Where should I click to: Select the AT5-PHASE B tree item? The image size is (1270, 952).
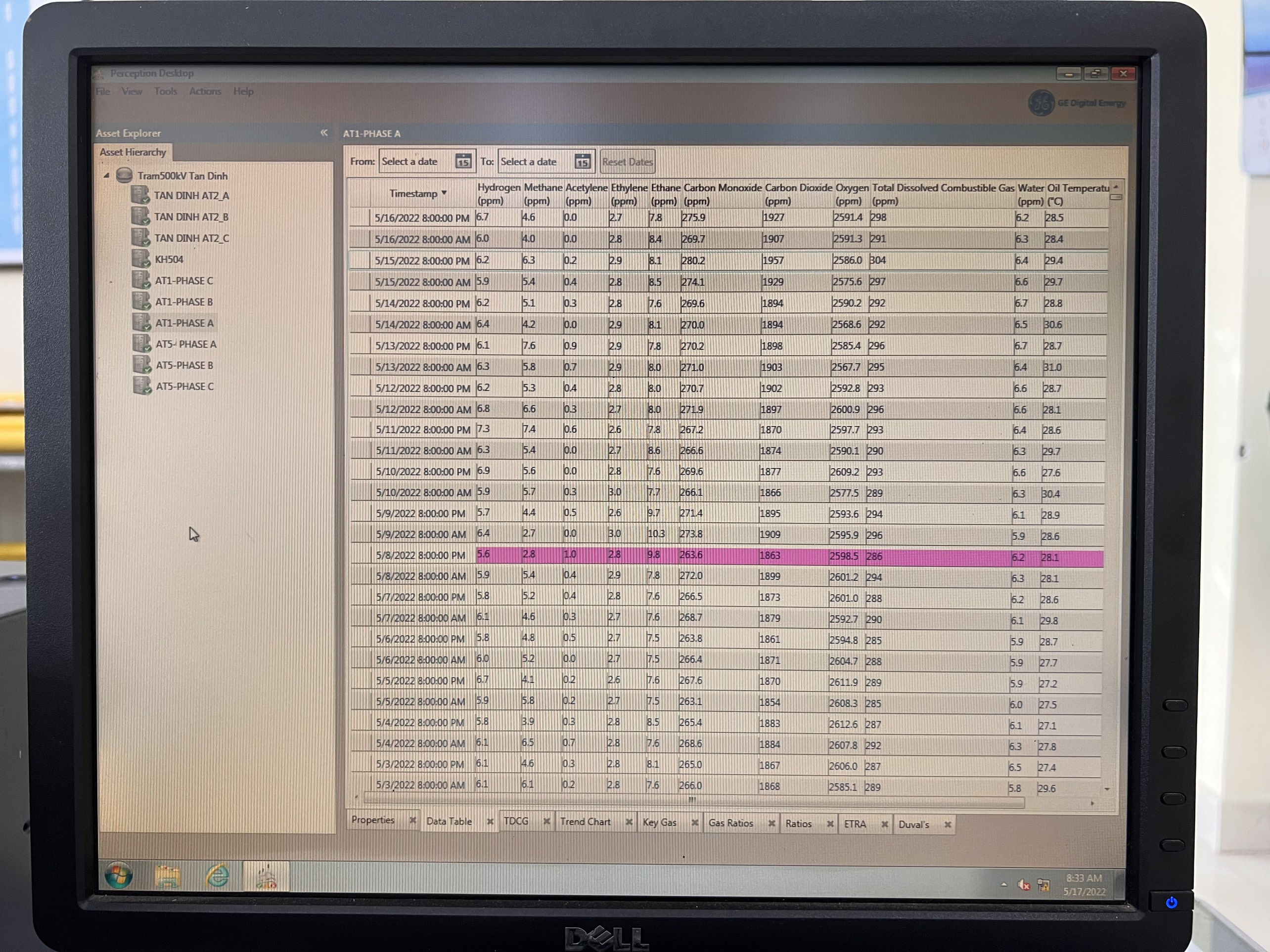pos(184,365)
